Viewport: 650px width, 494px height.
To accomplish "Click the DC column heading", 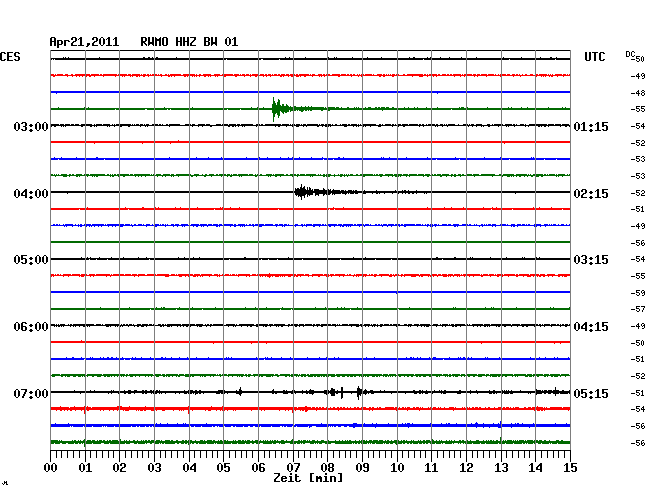I will [x=630, y=54].
